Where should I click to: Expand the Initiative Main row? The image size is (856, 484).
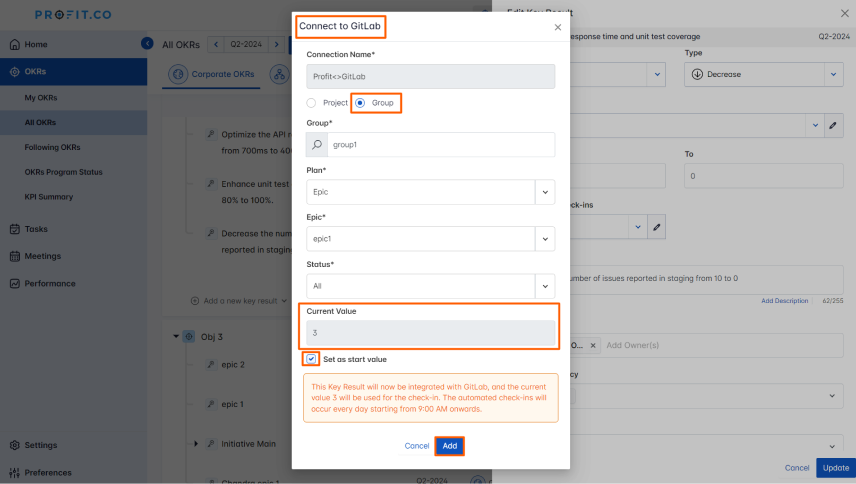(x=195, y=444)
